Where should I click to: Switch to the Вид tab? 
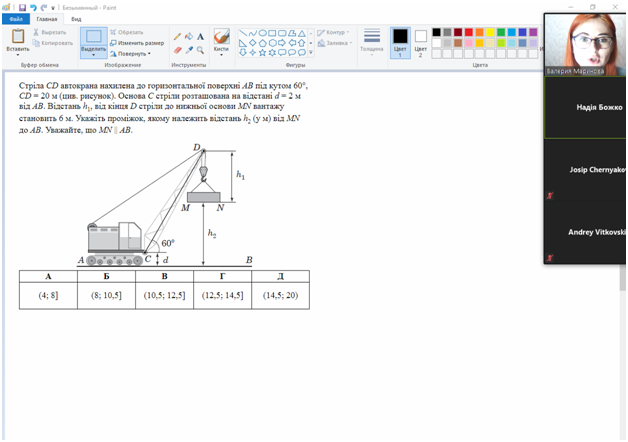coord(76,19)
